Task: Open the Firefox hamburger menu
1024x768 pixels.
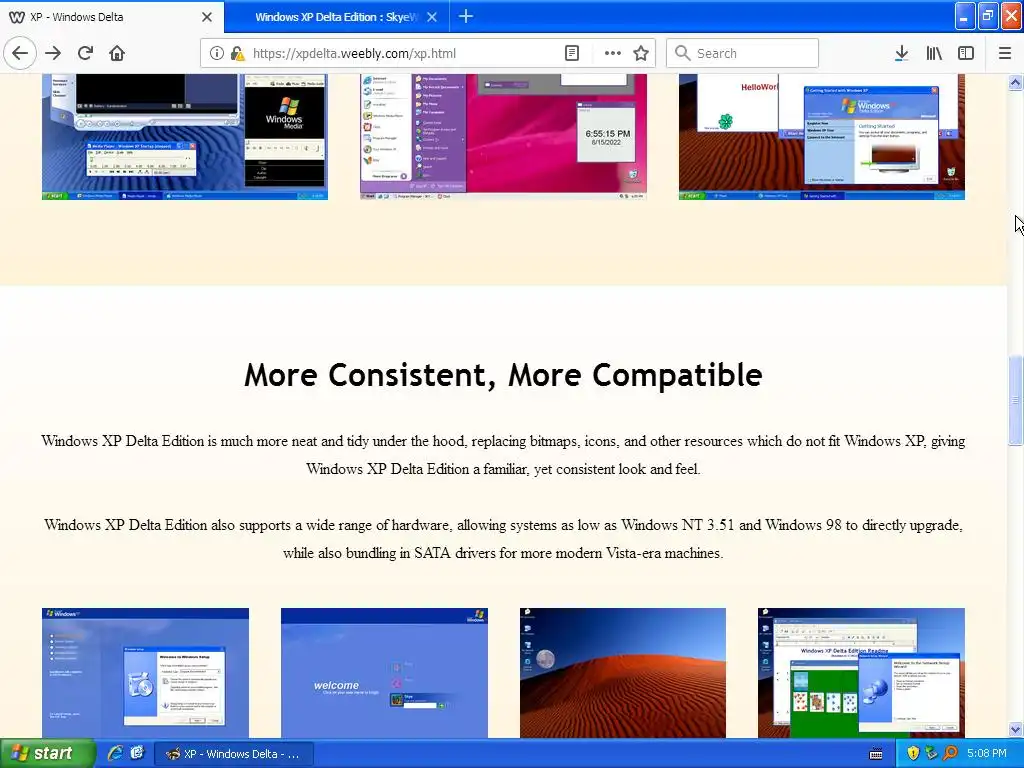Action: coord(1005,53)
